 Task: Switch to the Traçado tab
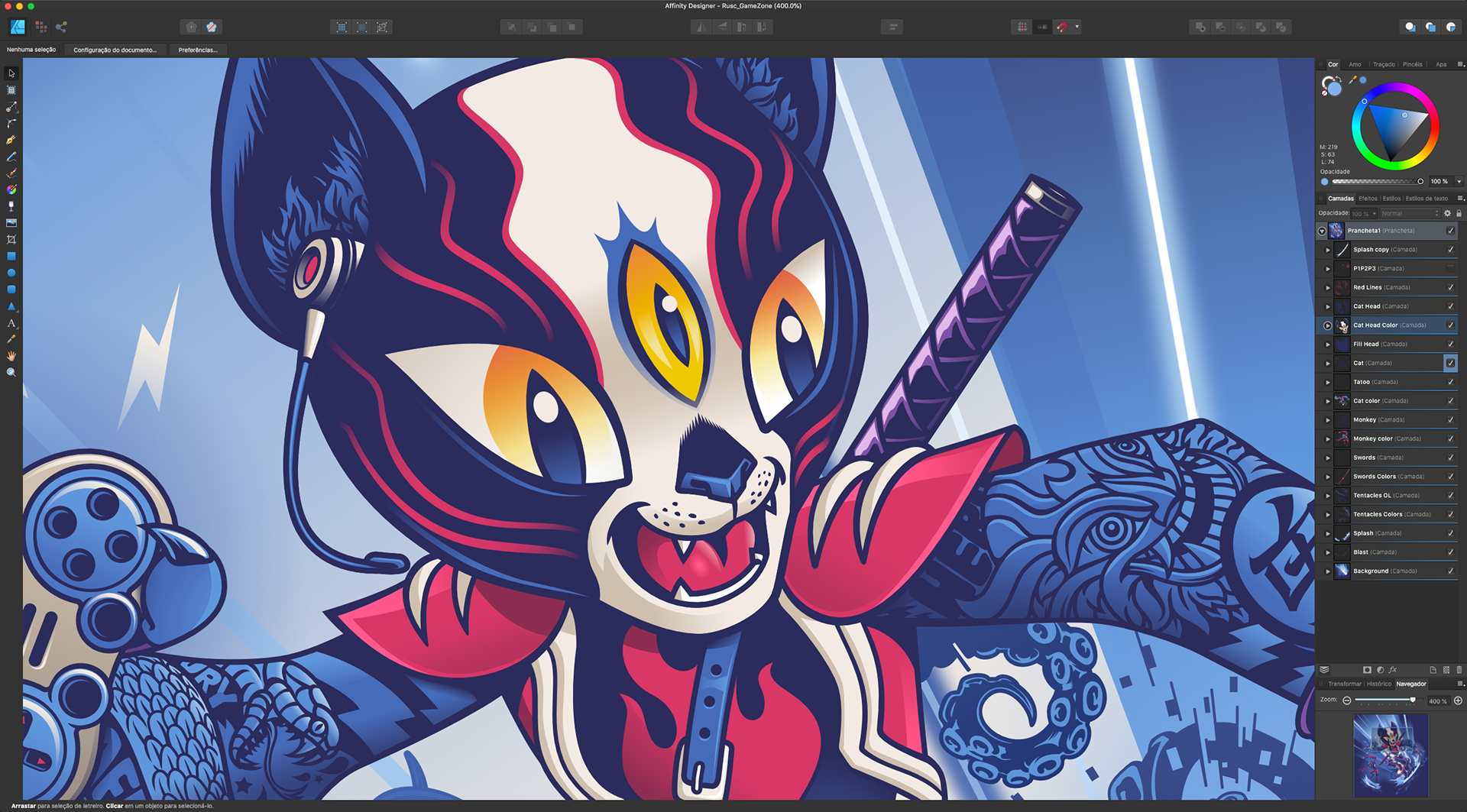click(1384, 65)
